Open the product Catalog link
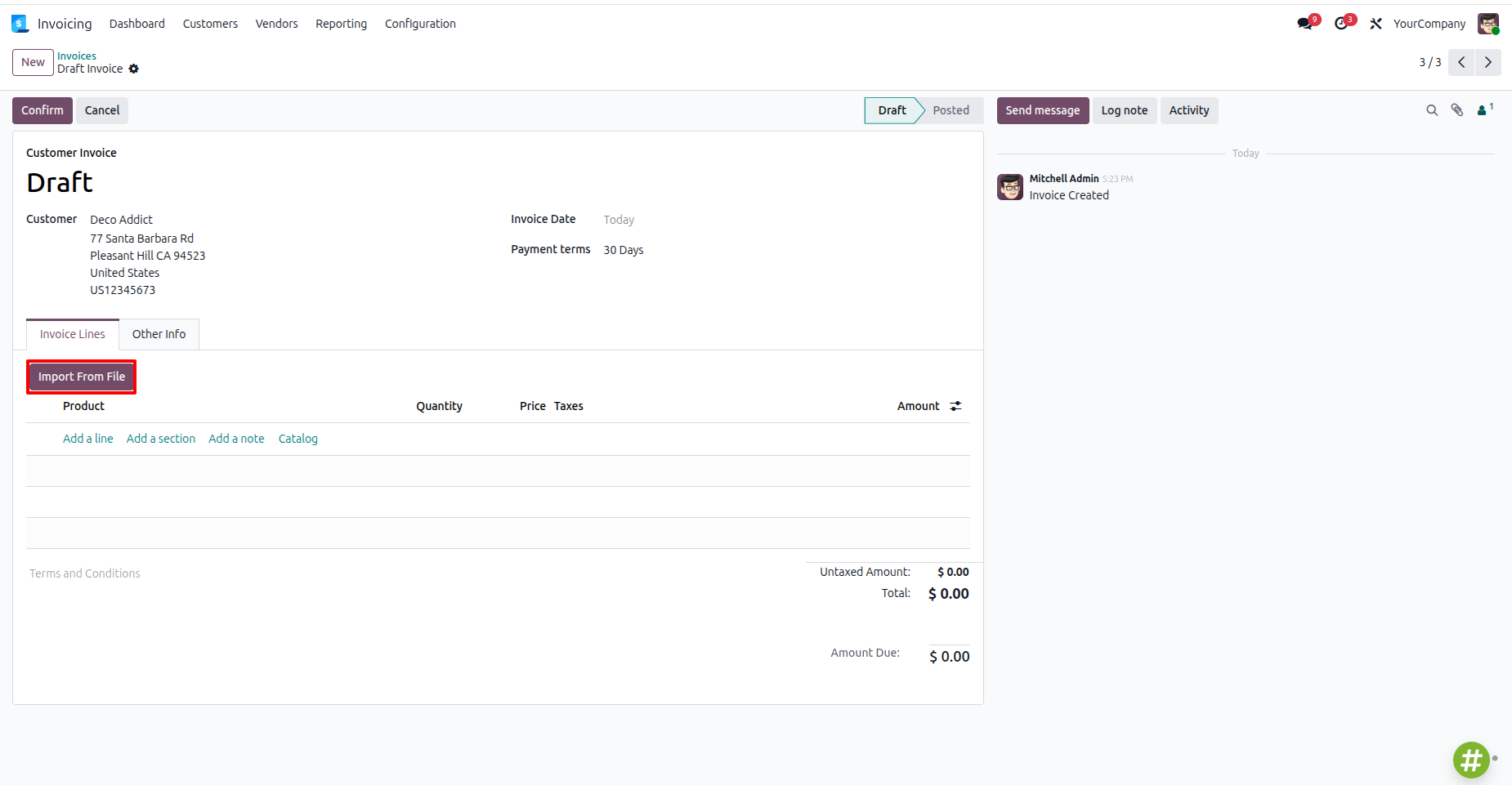 click(x=298, y=439)
